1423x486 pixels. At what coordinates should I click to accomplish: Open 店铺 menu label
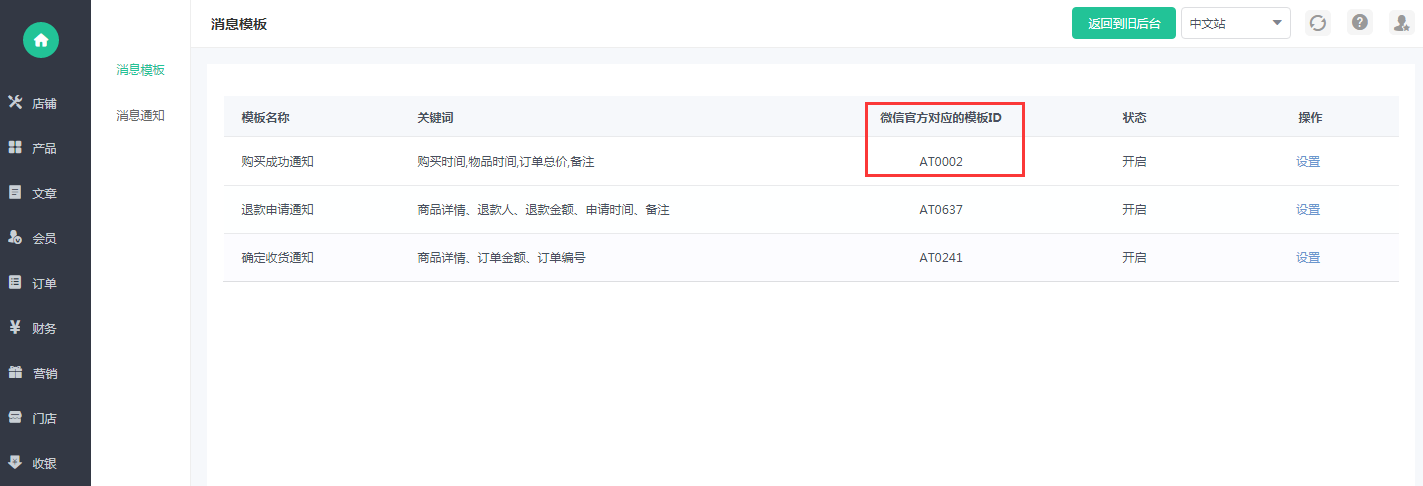[44, 103]
